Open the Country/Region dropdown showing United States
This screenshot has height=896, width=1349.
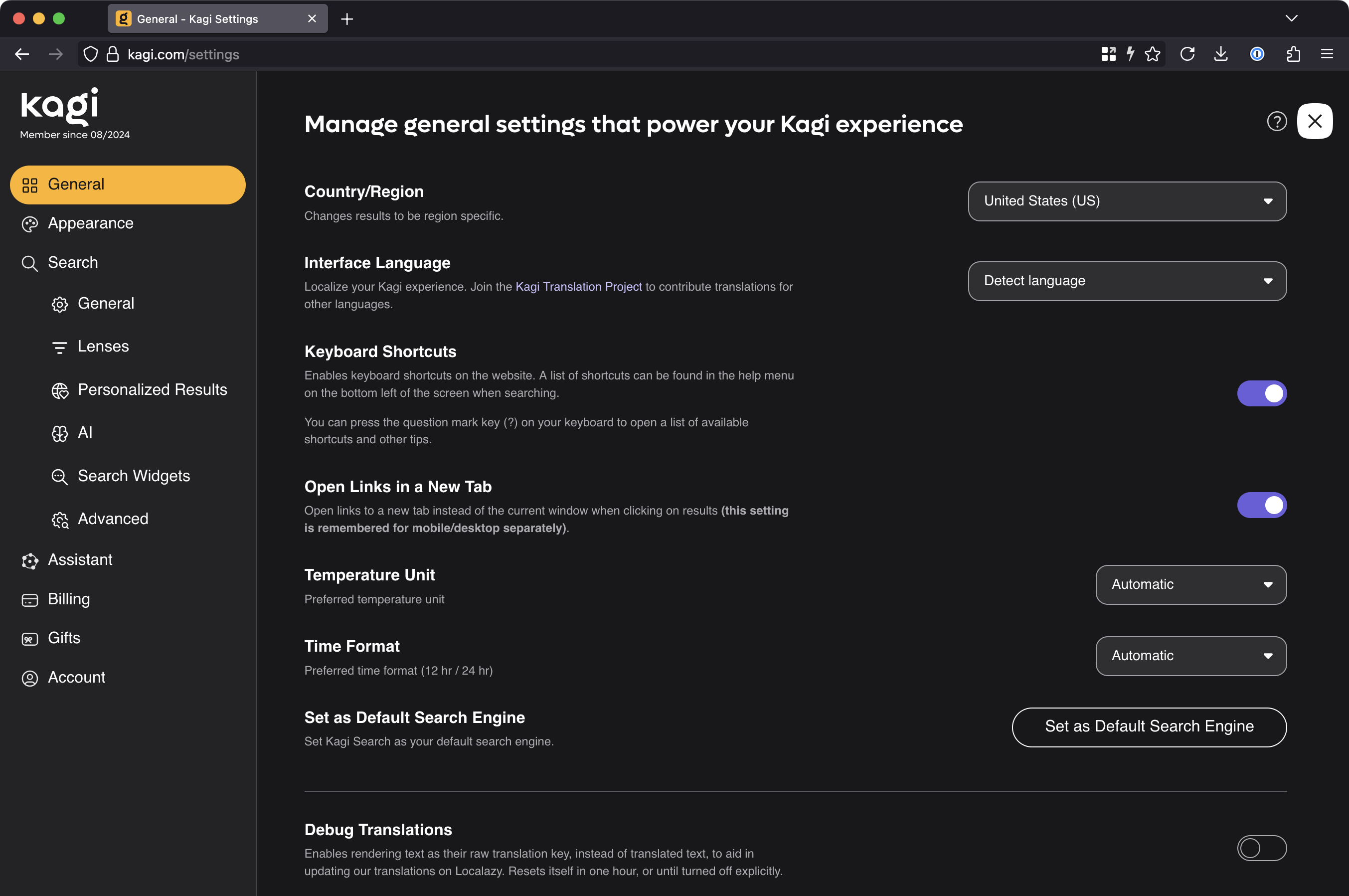pyautogui.click(x=1127, y=201)
